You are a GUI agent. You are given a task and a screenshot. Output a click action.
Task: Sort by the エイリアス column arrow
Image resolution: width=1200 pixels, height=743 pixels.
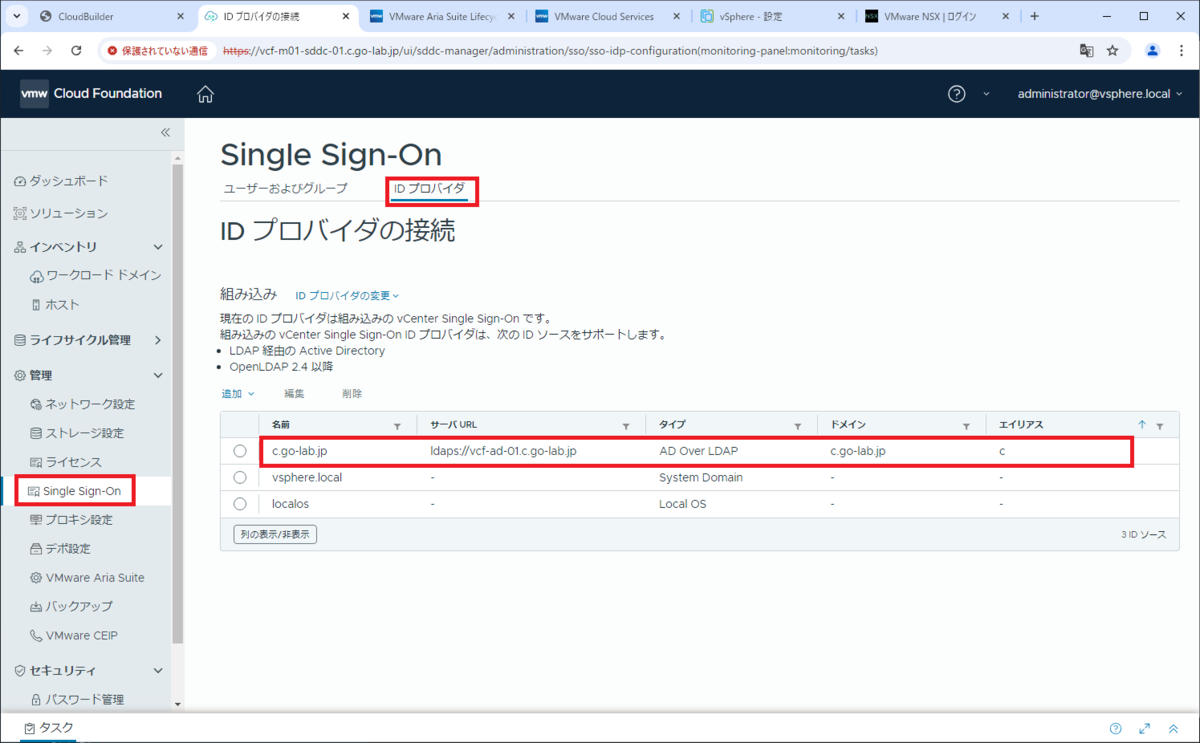point(1142,424)
